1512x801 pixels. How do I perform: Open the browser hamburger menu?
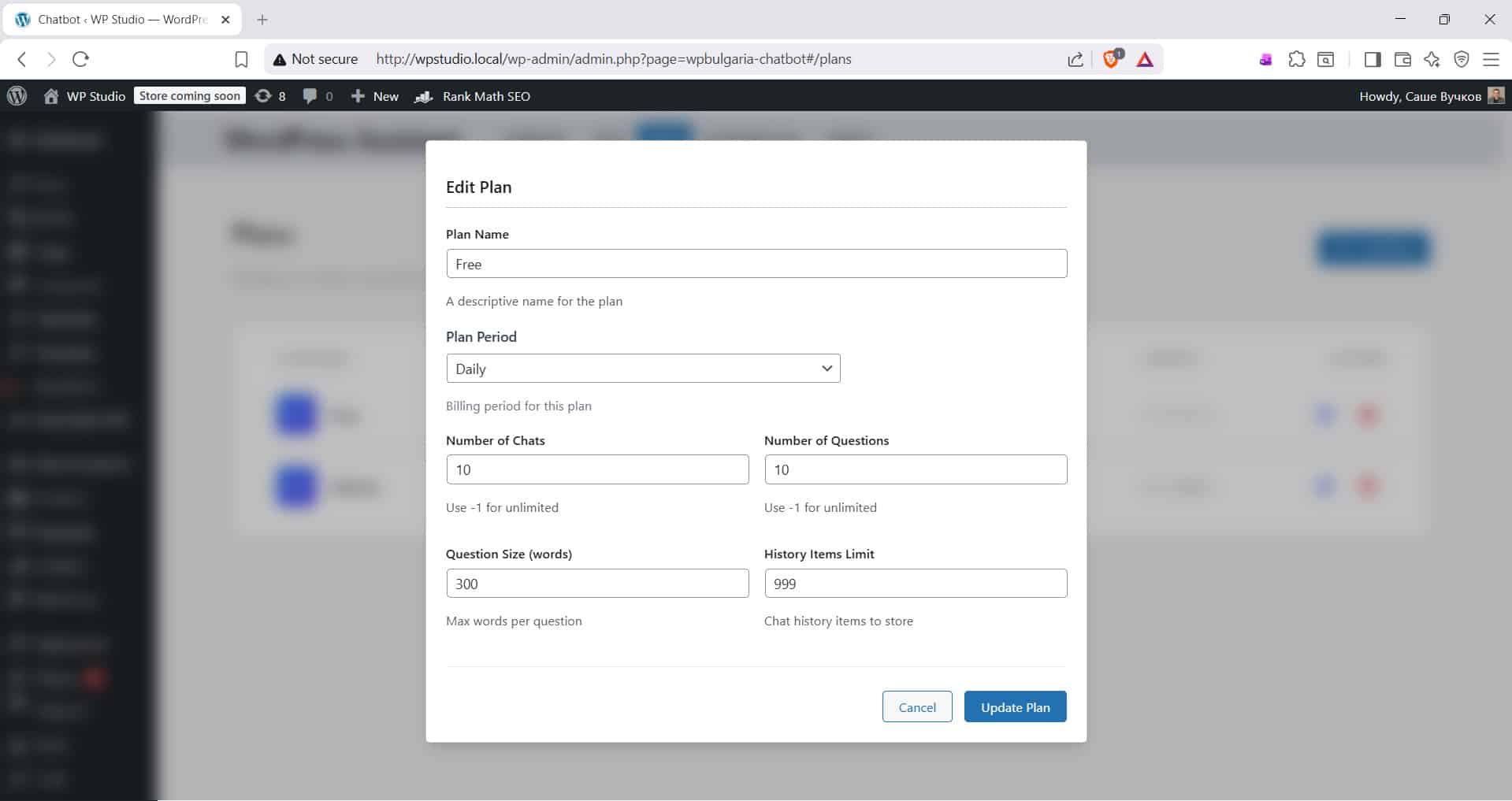[1491, 59]
